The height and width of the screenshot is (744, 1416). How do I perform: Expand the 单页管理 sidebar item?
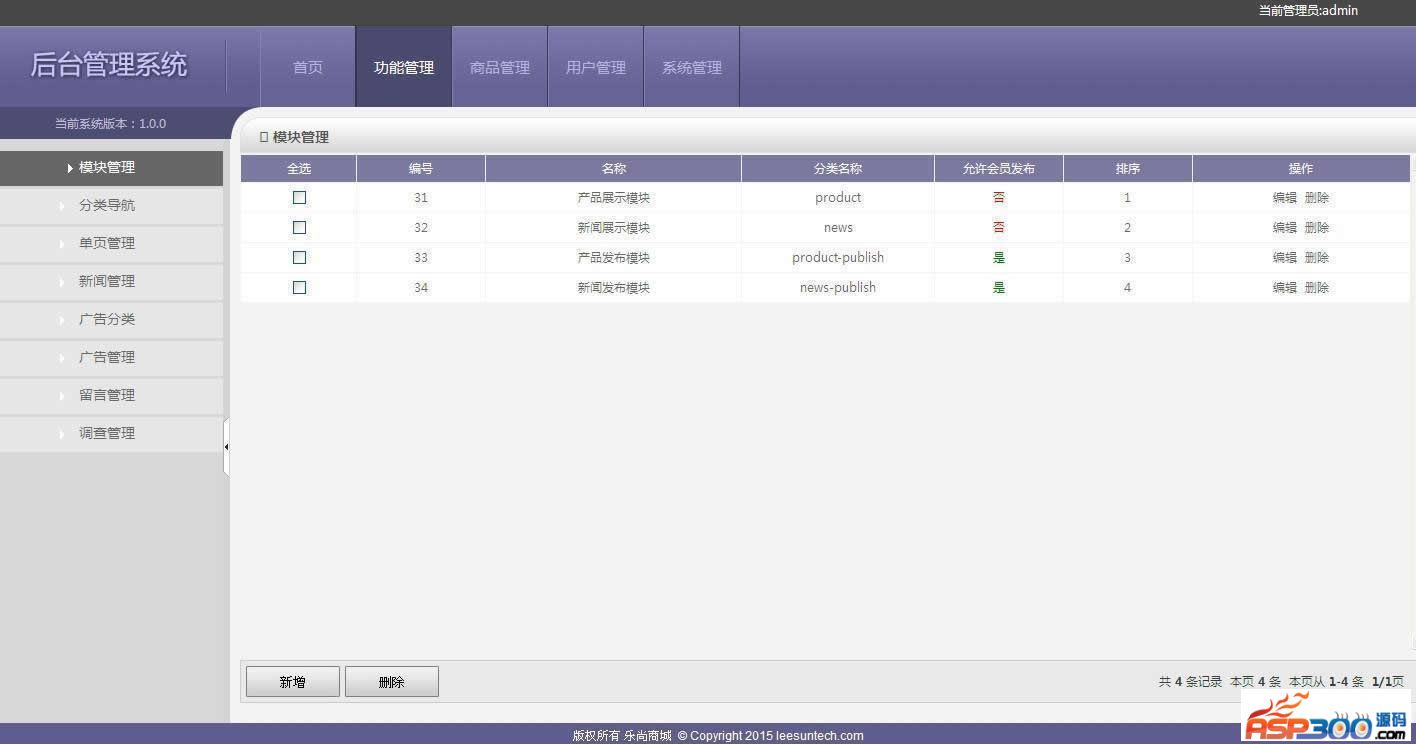pyautogui.click(x=107, y=243)
